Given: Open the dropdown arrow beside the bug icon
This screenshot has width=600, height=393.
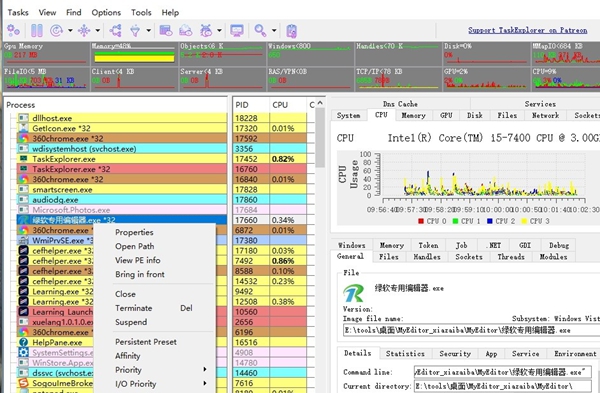Looking at the screenshot, I should pos(219,30).
